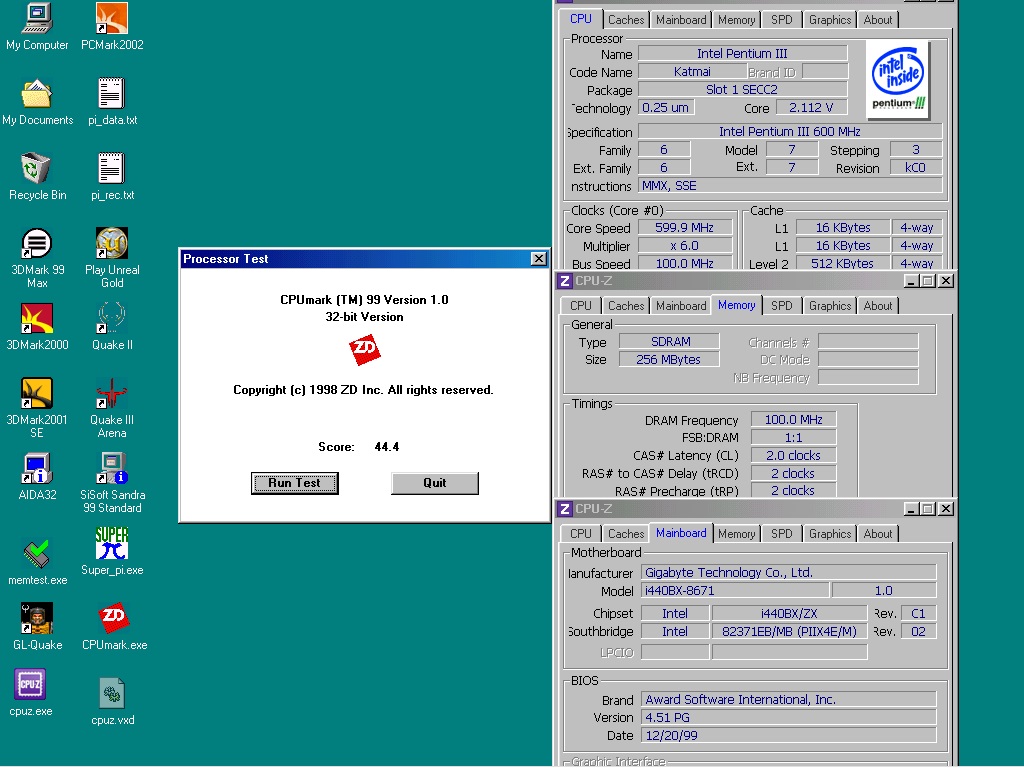Click the Instructions field MMX, SSE
This screenshot has width=1024, height=768.
[x=790, y=186]
